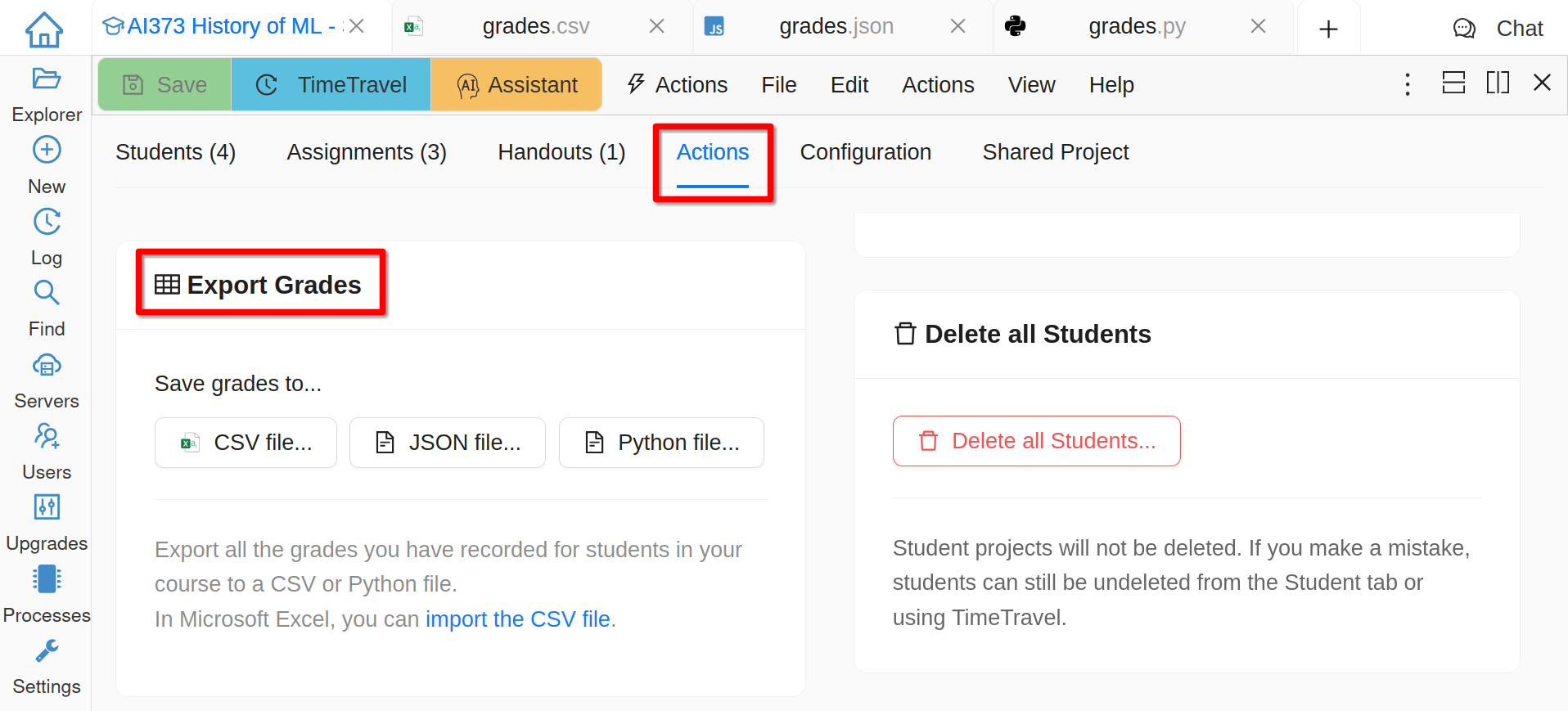Open the TimeTravel button

coord(331,85)
